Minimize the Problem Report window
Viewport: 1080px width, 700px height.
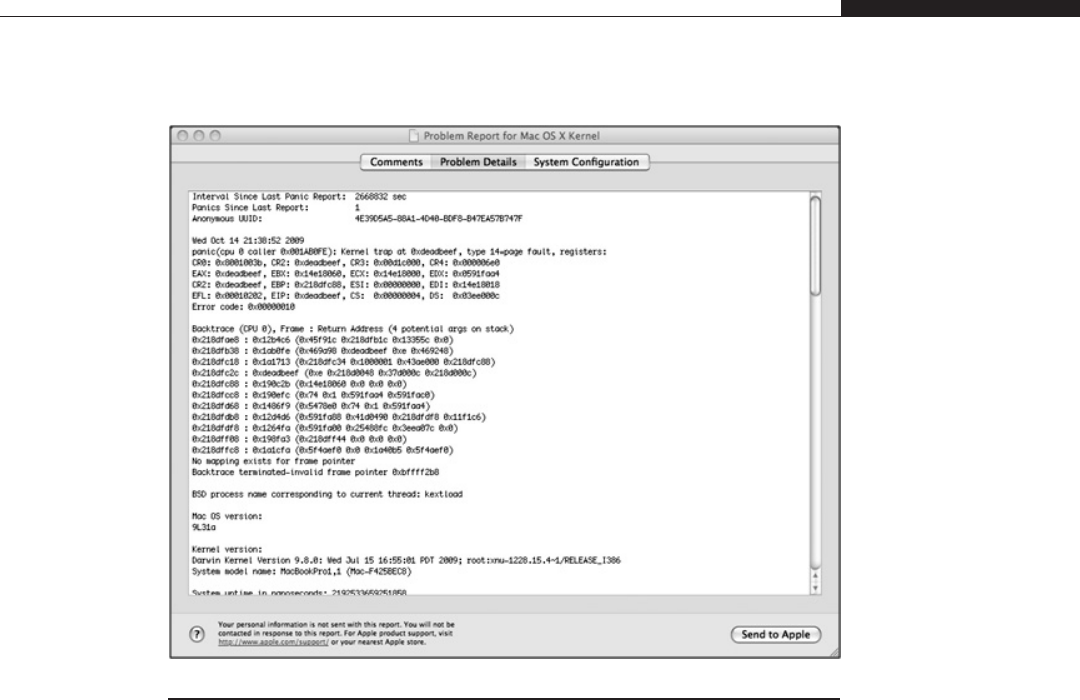[198, 136]
